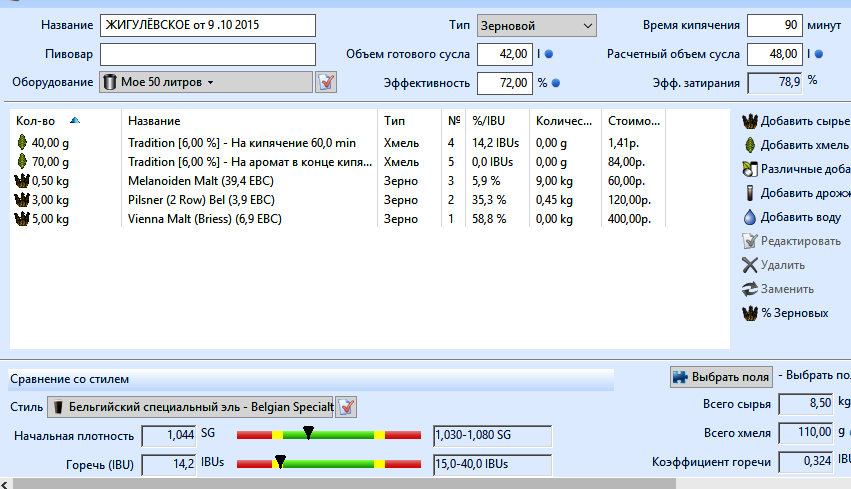Click sort arrow in Кол-во column header
The image size is (851, 489).
(75, 120)
